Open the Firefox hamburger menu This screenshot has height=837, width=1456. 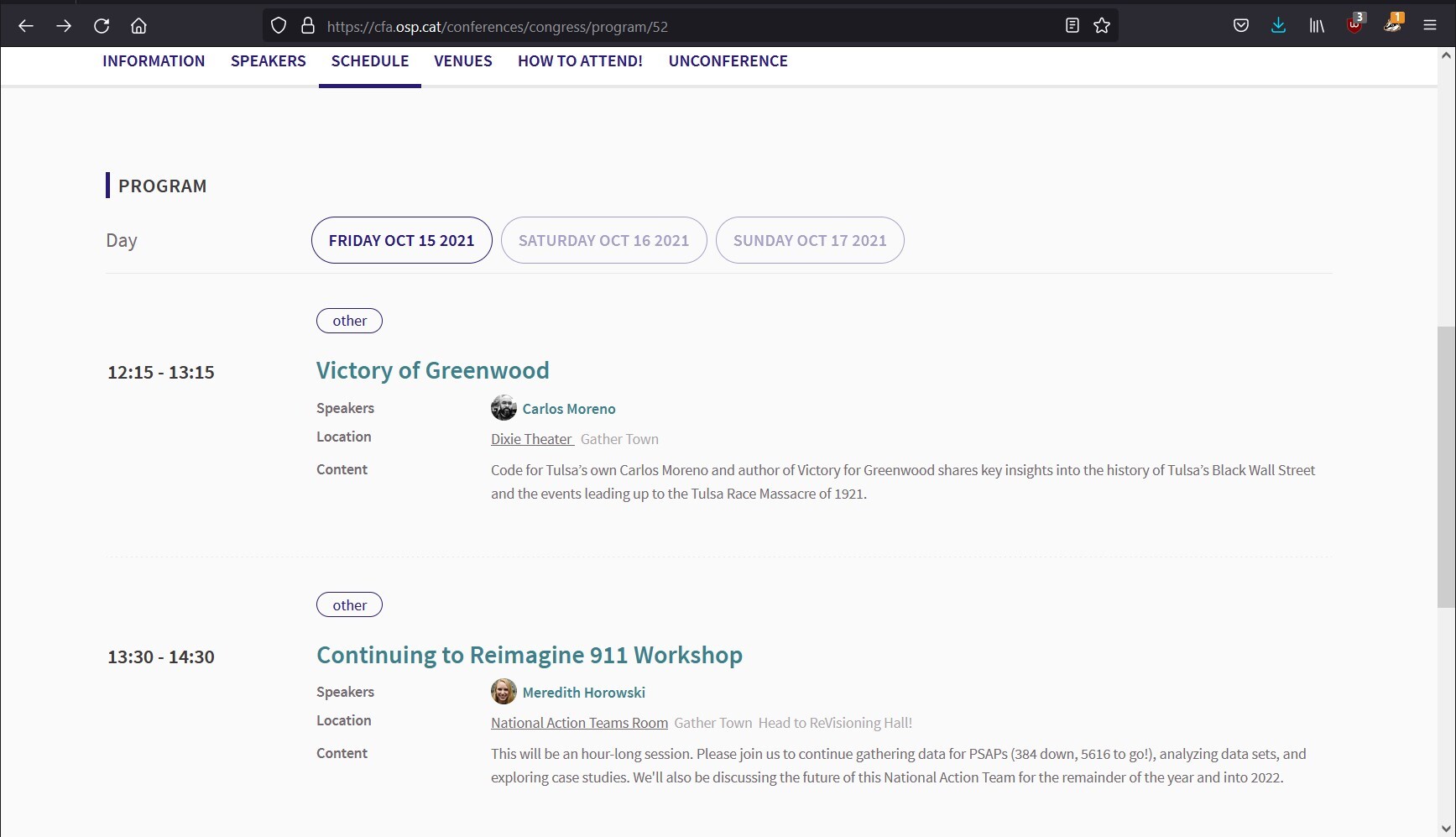1430,26
